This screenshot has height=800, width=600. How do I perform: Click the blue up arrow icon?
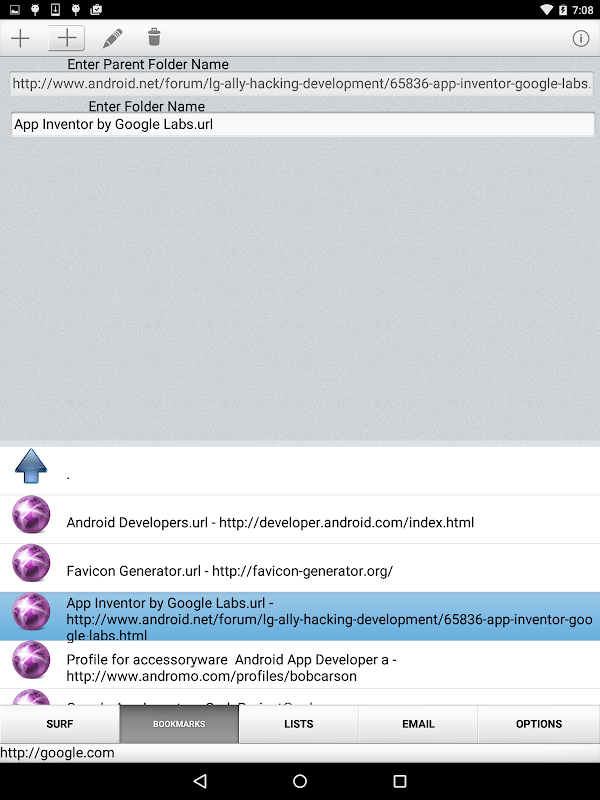click(x=31, y=466)
